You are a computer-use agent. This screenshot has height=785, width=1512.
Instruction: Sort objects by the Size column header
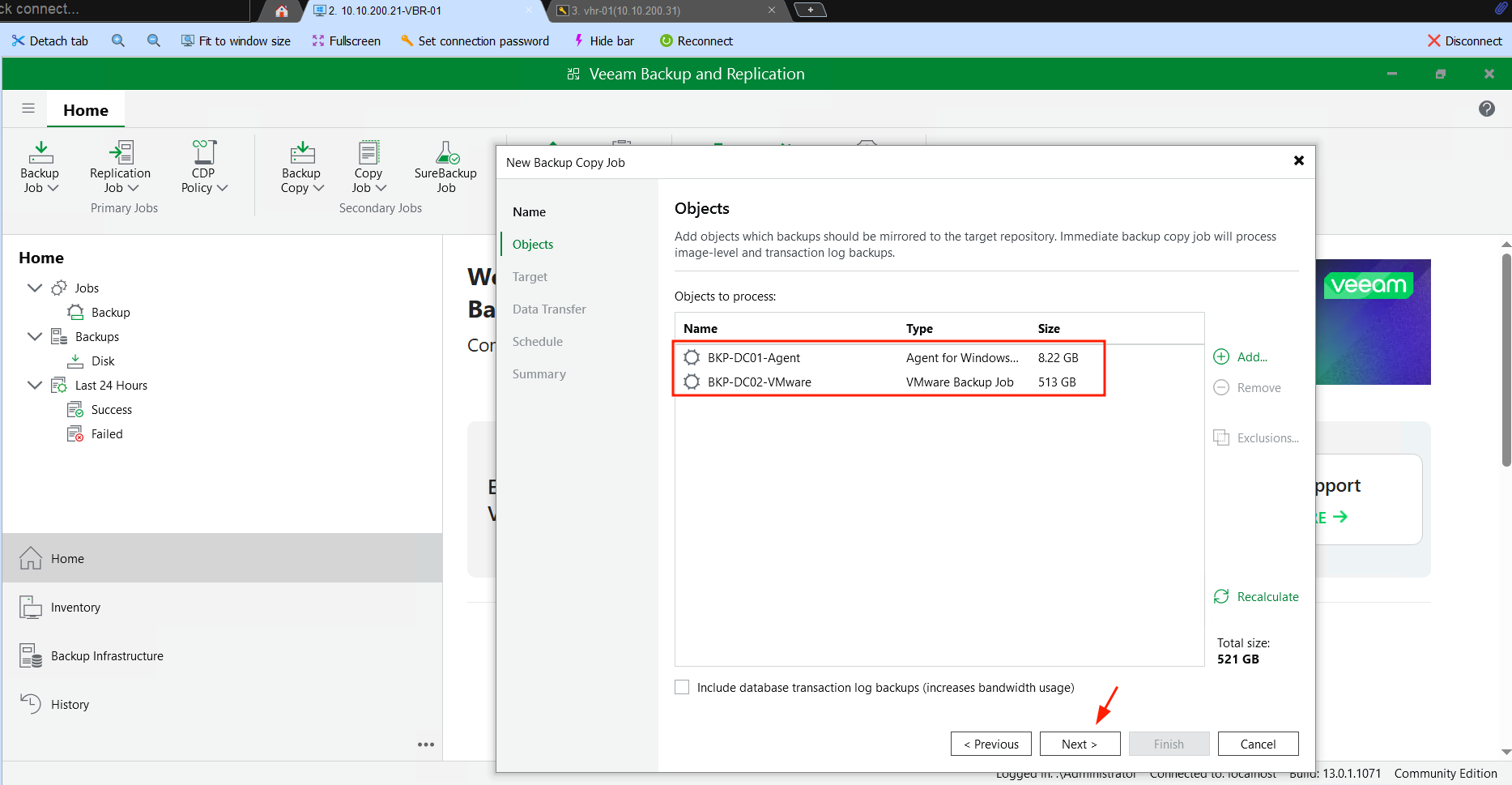(1049, 328)
